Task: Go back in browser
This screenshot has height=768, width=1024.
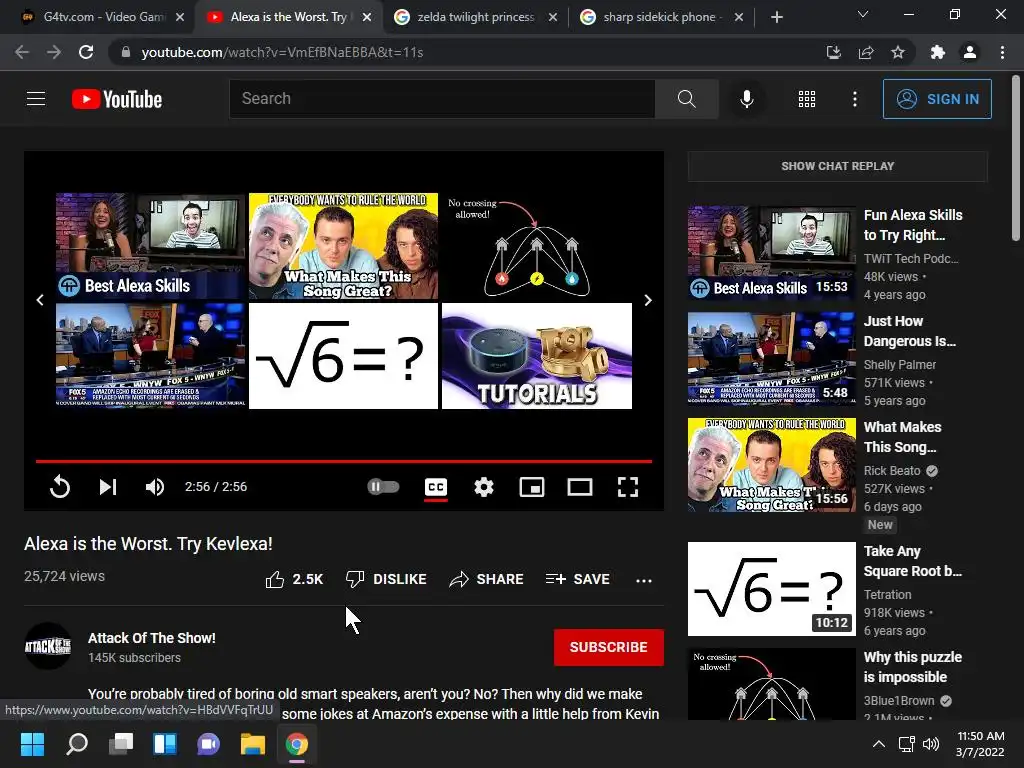Action: click(x=22, y=52)
